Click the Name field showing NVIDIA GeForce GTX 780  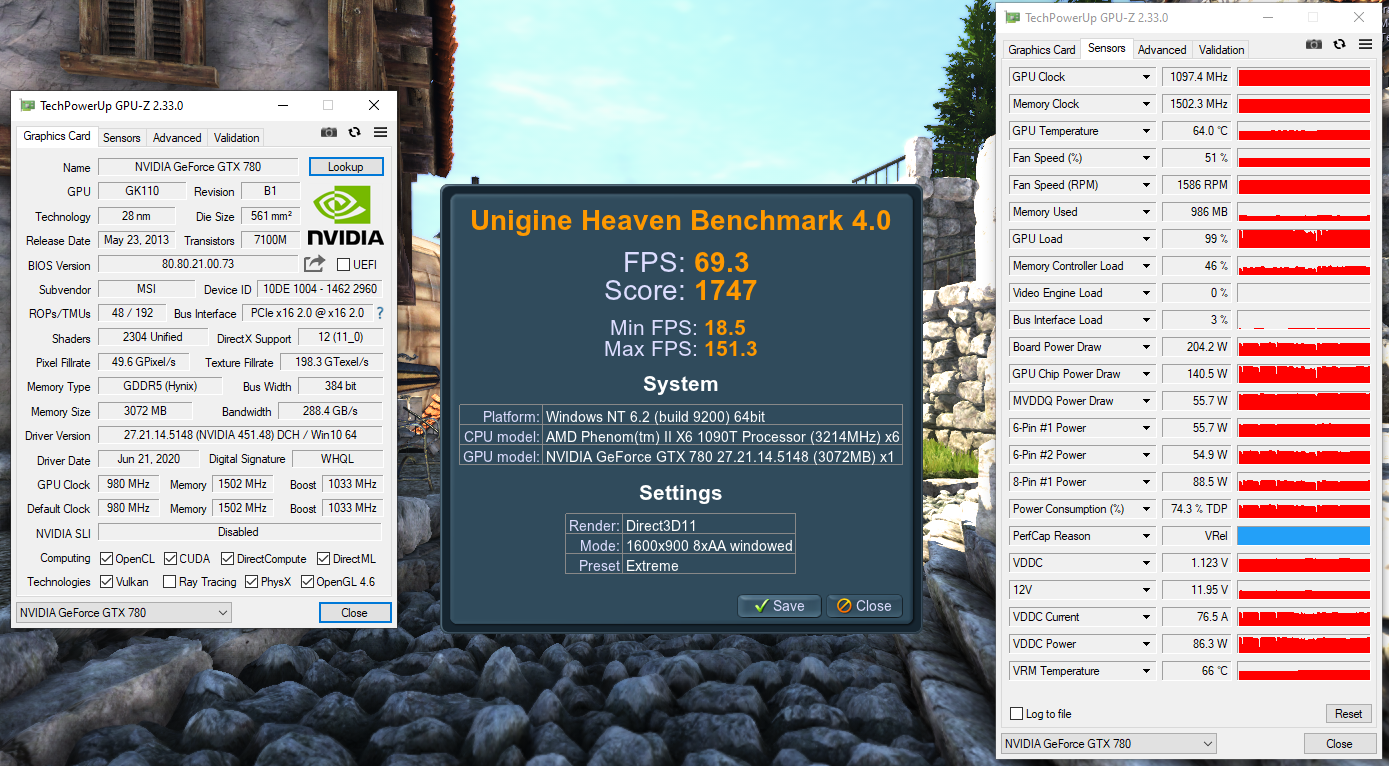[x=198, y=167]
